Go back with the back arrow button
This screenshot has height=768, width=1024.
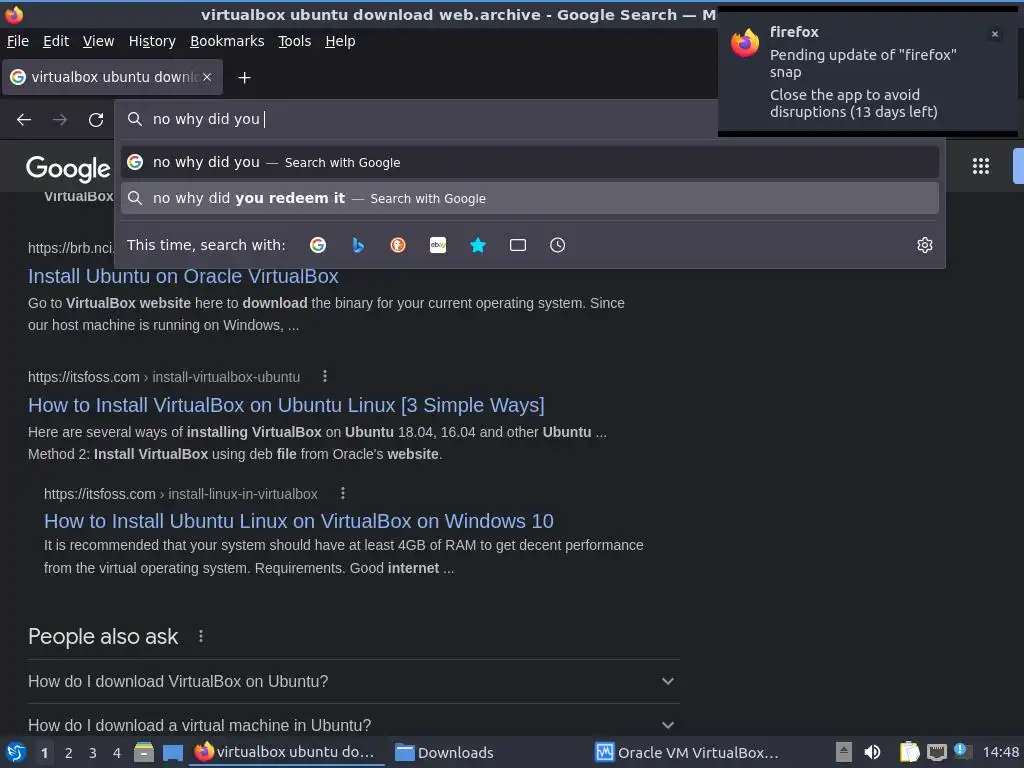[x=24, y=120]
